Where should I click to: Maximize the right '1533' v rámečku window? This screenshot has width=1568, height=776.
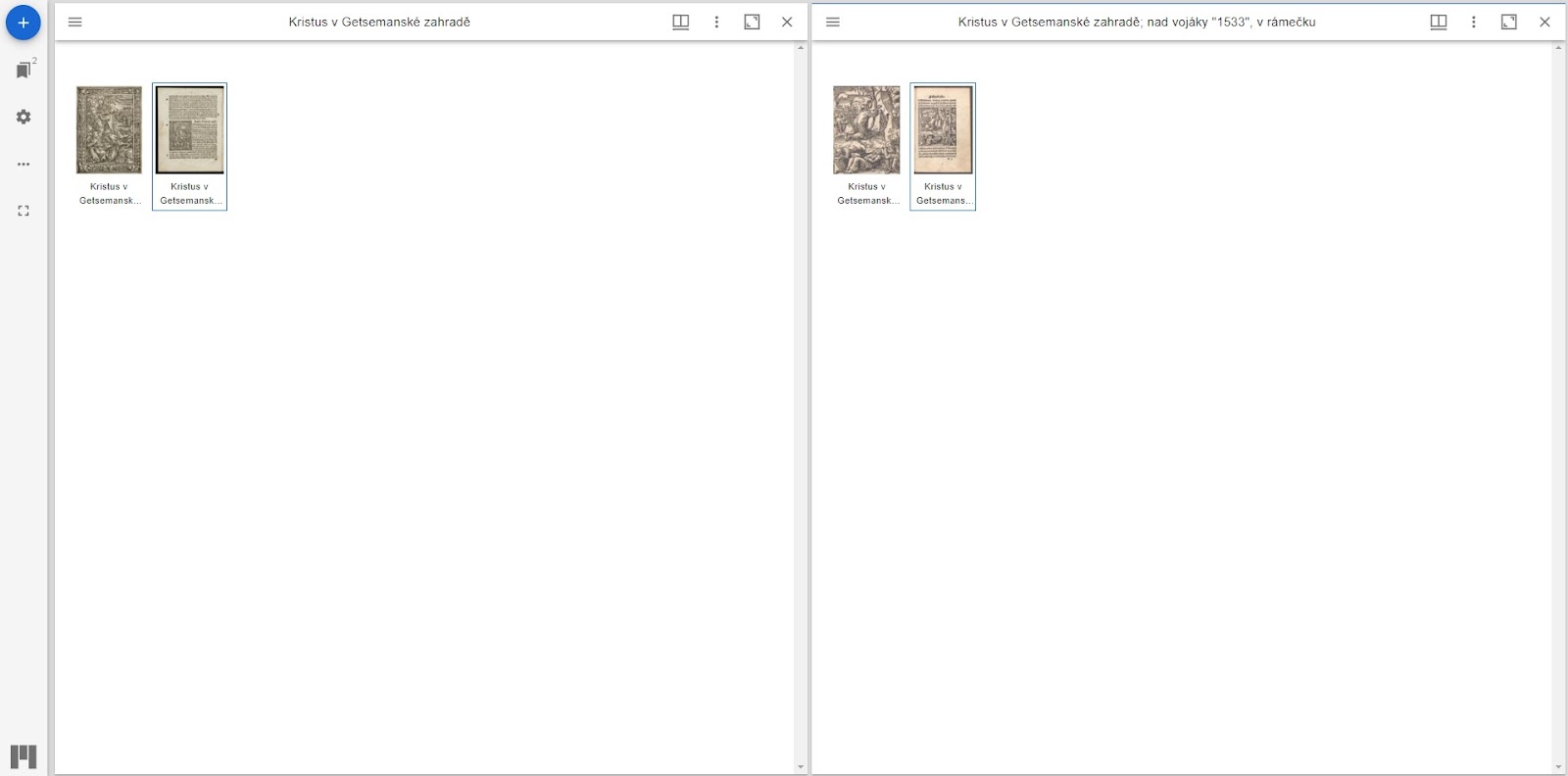(x=1509, y=22)
